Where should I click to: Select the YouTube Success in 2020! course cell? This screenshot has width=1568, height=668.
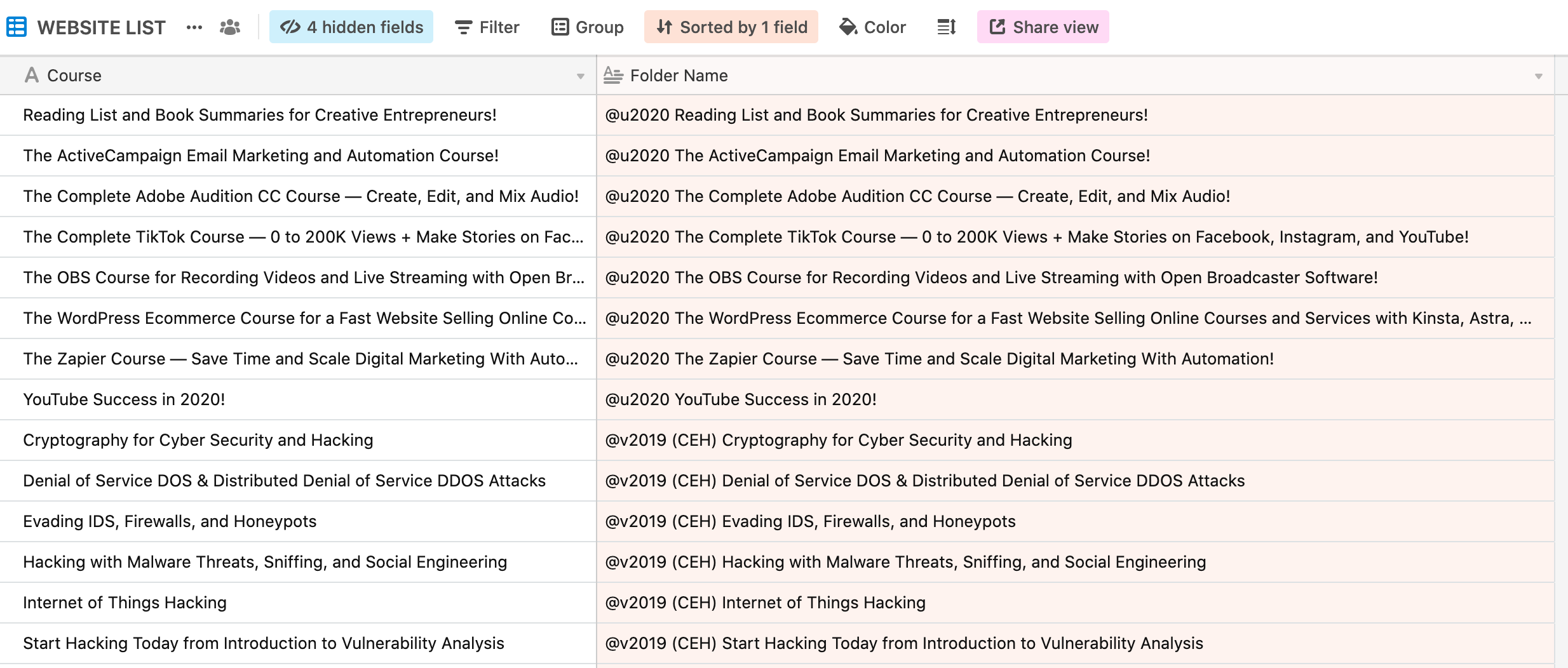tap(125, 399)
